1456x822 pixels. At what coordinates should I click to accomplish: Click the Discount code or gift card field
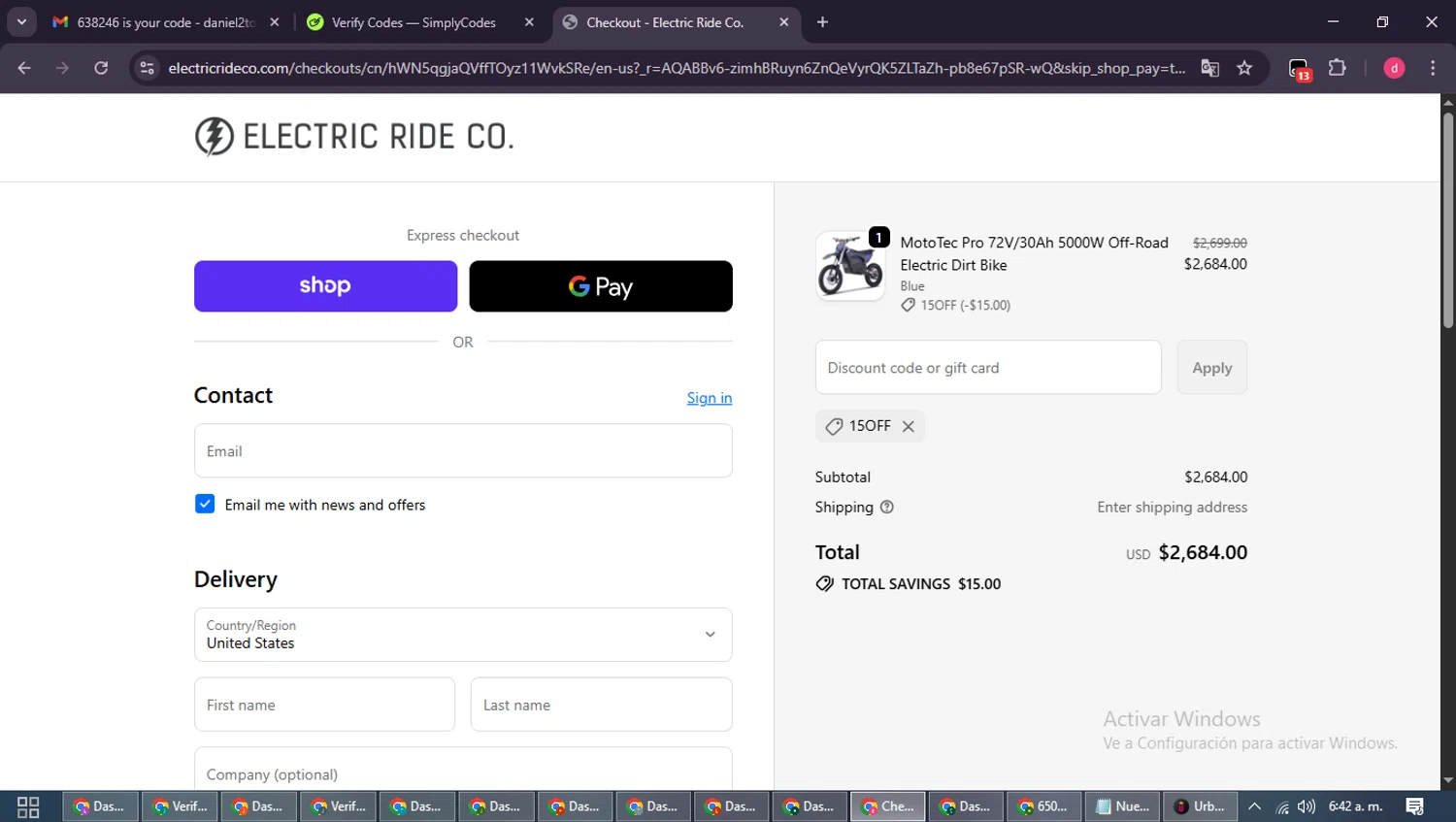click(988, 367)
